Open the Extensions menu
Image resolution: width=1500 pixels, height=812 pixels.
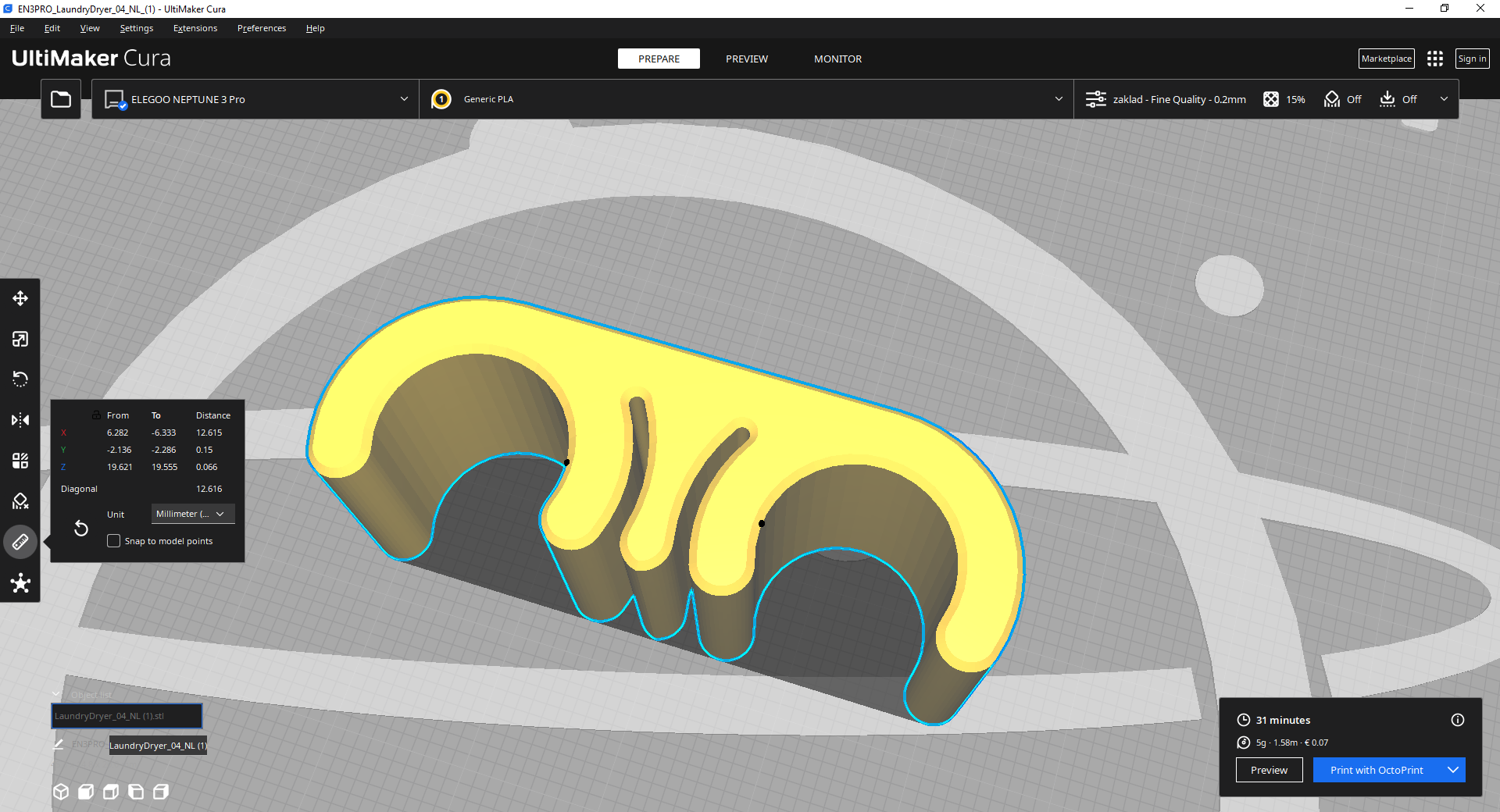195,28
